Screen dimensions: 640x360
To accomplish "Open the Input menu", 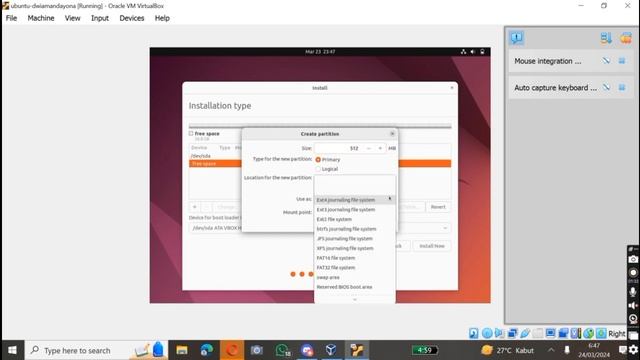I will click(x=100, y=18).
